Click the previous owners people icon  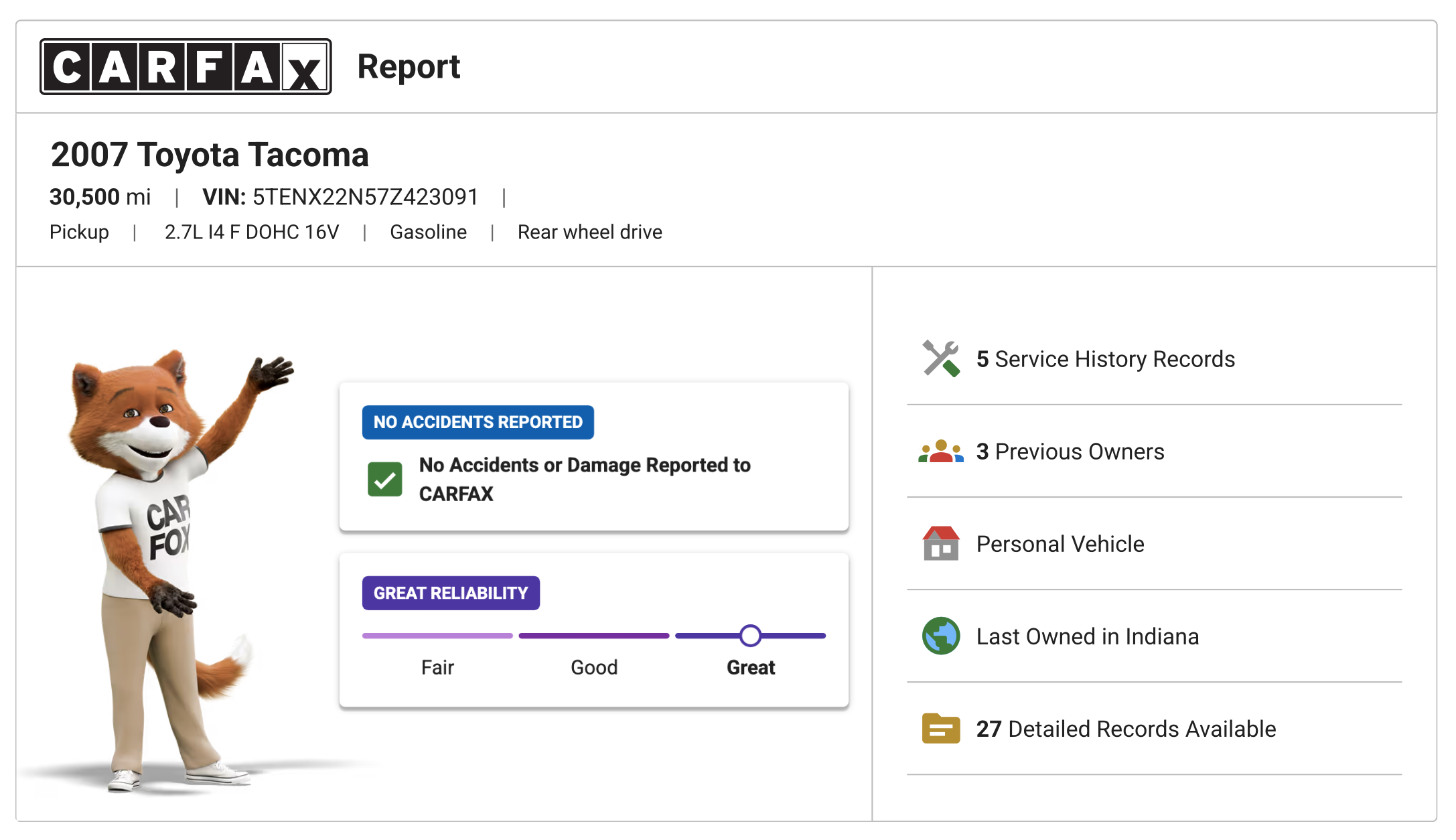(941, 451)
